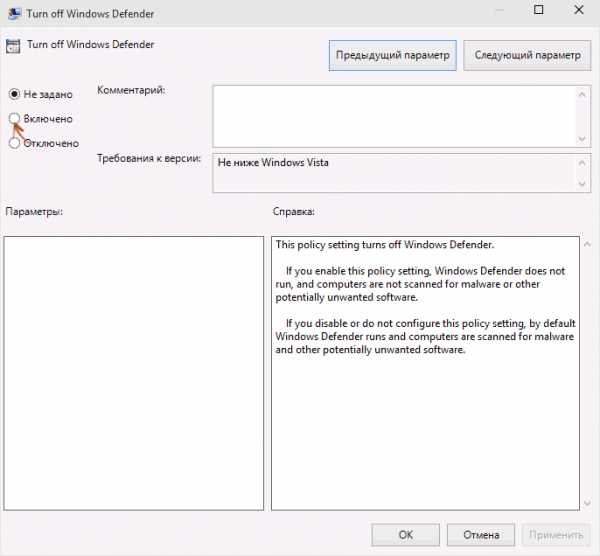
Task: Open 'Следующий параметр'
Action: tap(527, 55)
